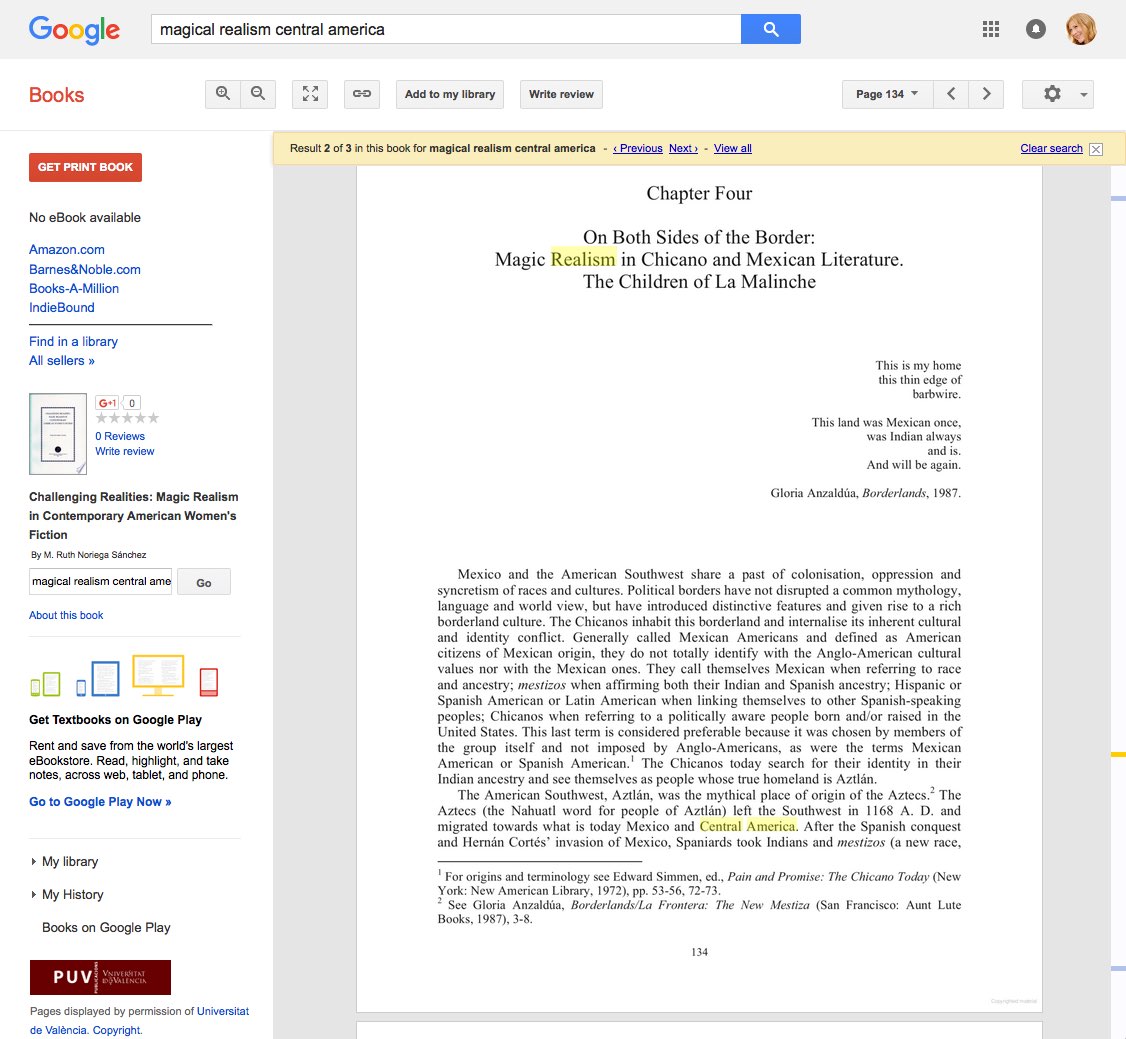Open the View all results link
Screen dimensions: 1126x1039
(x=732, y=148)
